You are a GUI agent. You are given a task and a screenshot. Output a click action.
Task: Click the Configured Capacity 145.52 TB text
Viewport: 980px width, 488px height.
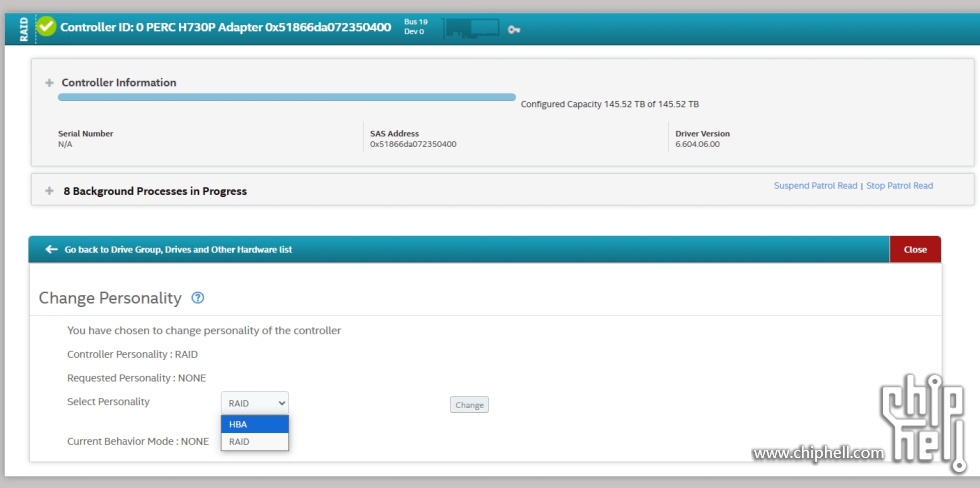[610, 104]
